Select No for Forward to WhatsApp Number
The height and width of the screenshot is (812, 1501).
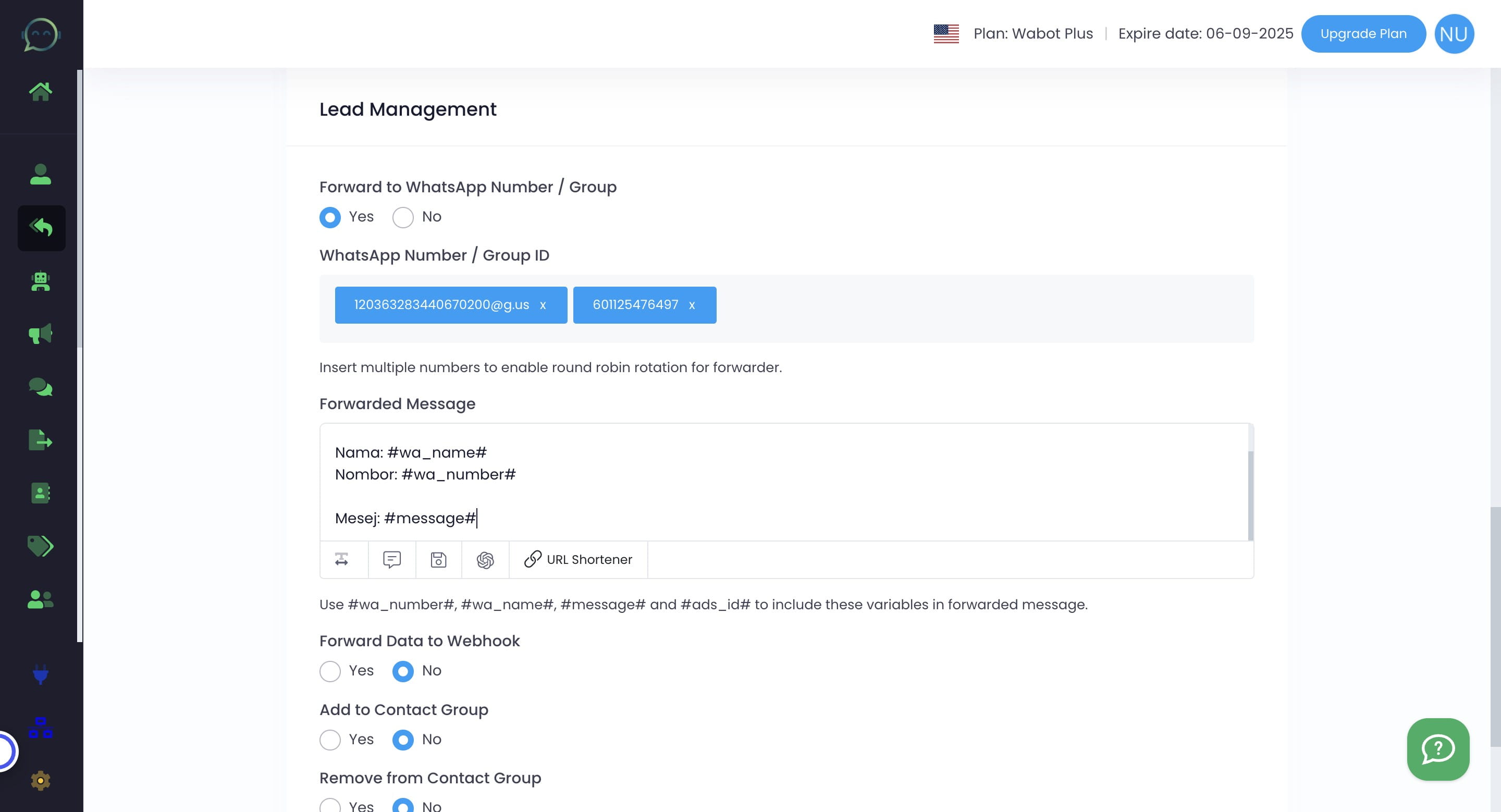tap(403, 217)
